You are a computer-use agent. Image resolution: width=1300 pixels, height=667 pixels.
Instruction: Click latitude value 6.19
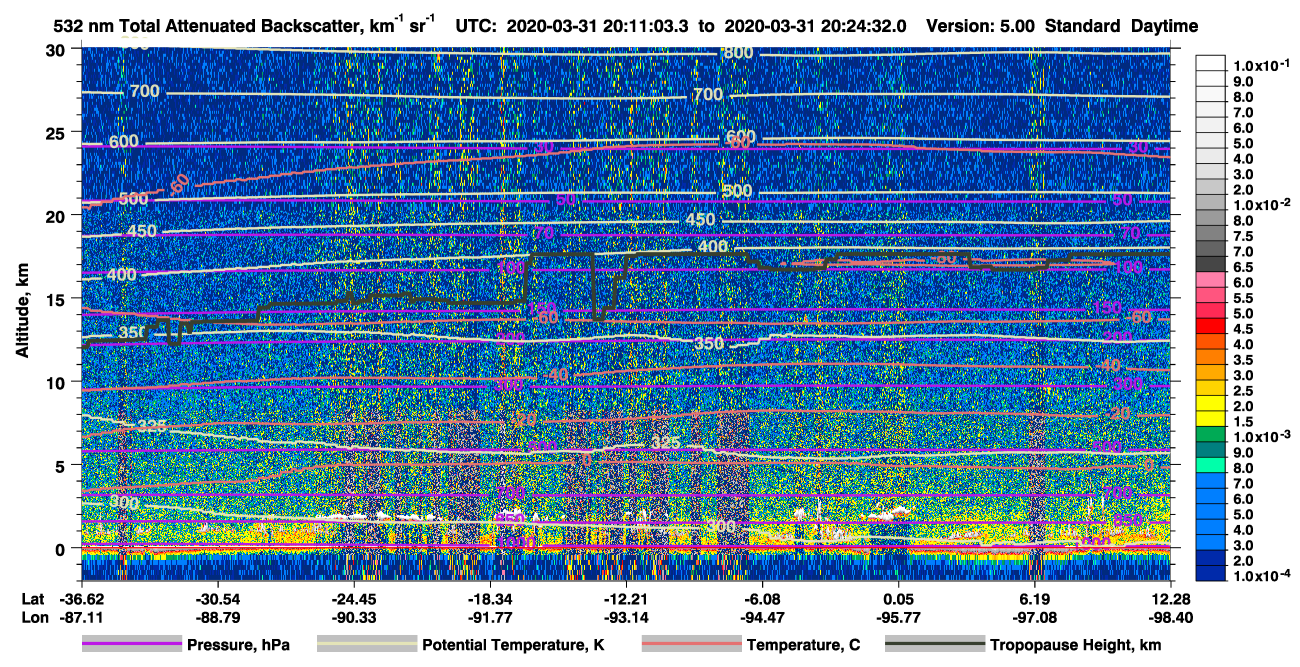1035,598
